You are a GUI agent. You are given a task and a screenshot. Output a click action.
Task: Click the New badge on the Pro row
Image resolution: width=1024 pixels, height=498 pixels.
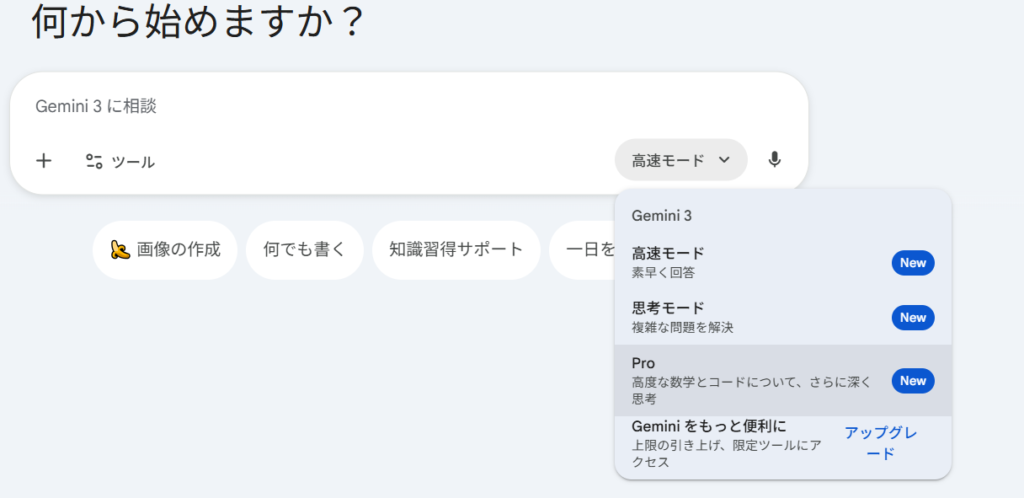pyautogui.click(x=912, y=381)
